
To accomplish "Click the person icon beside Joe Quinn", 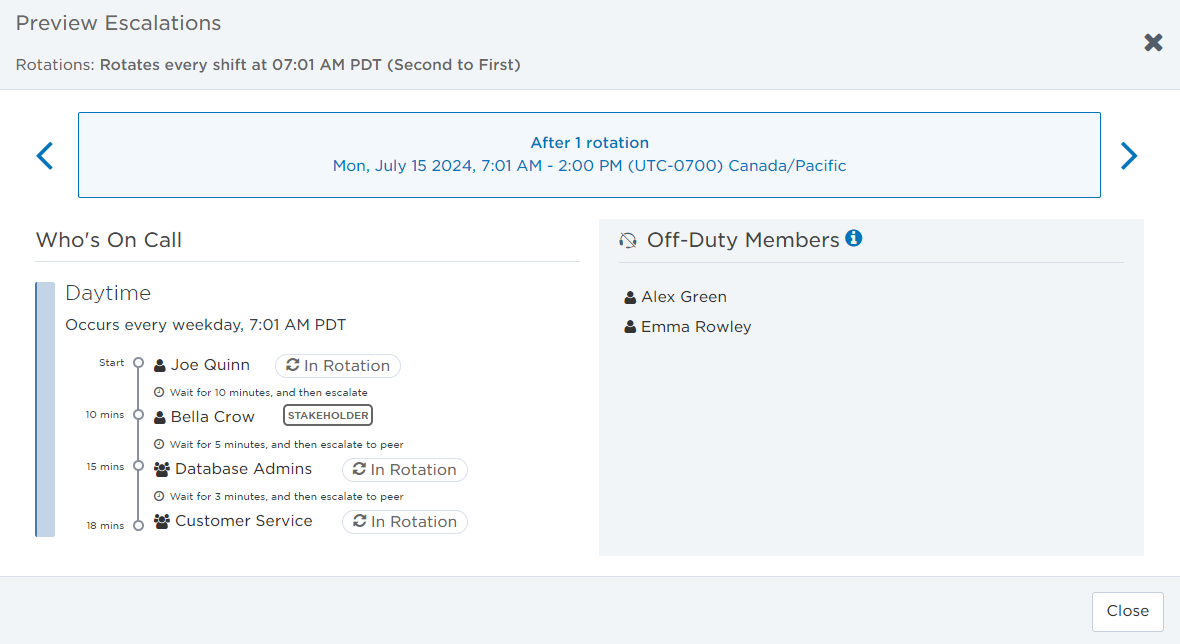I will click(160, 366).
